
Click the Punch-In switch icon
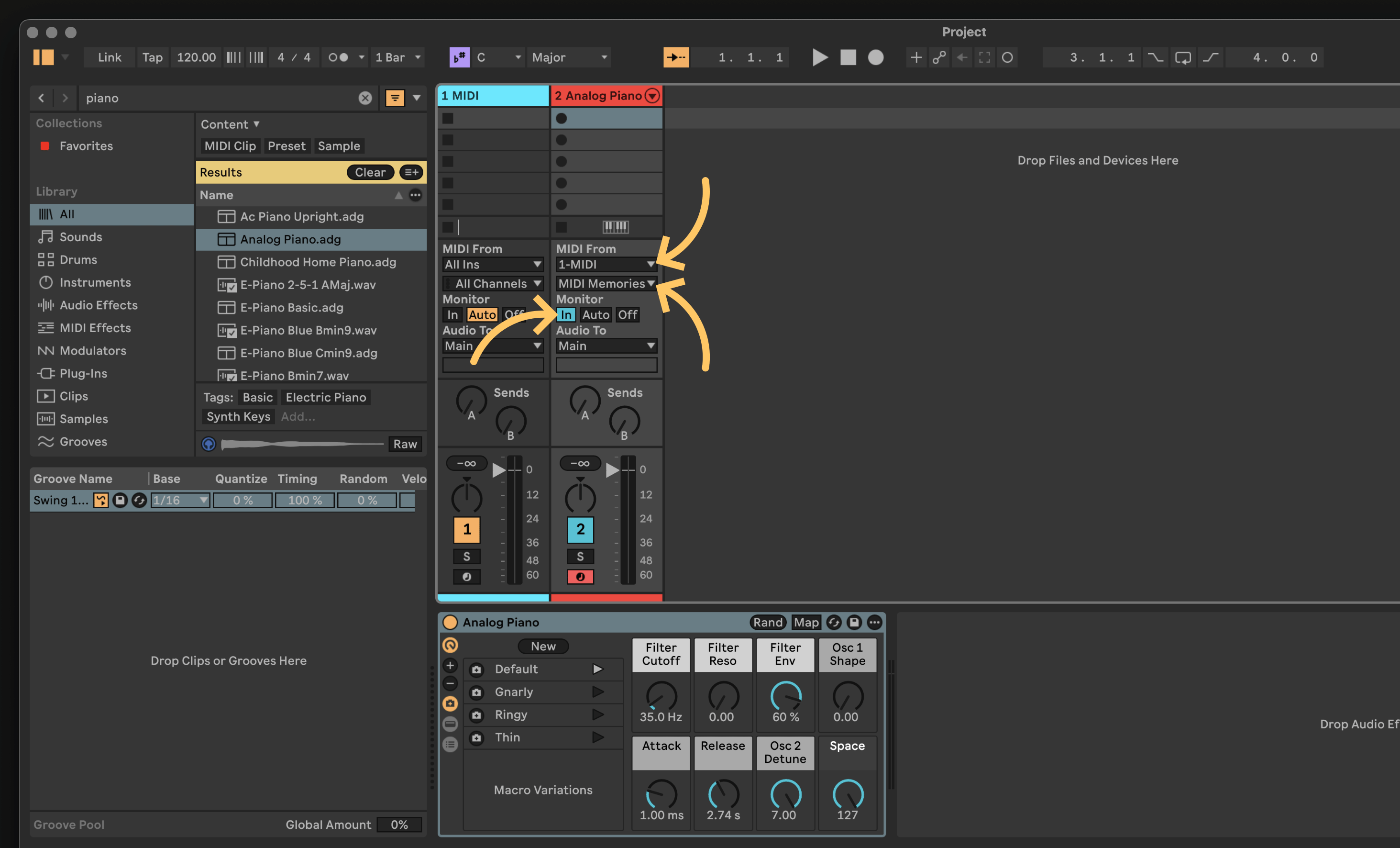pos(1155,57)
